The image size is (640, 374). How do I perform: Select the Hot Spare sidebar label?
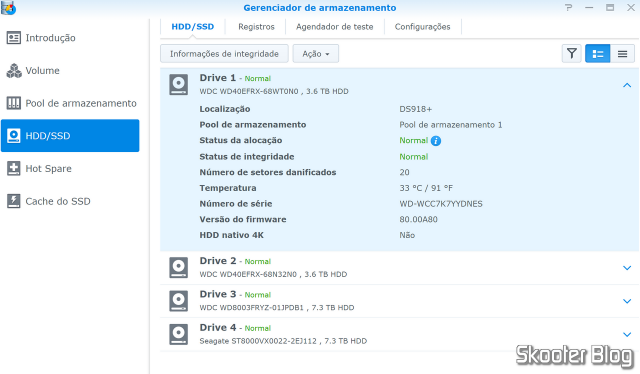coord(49,169)
